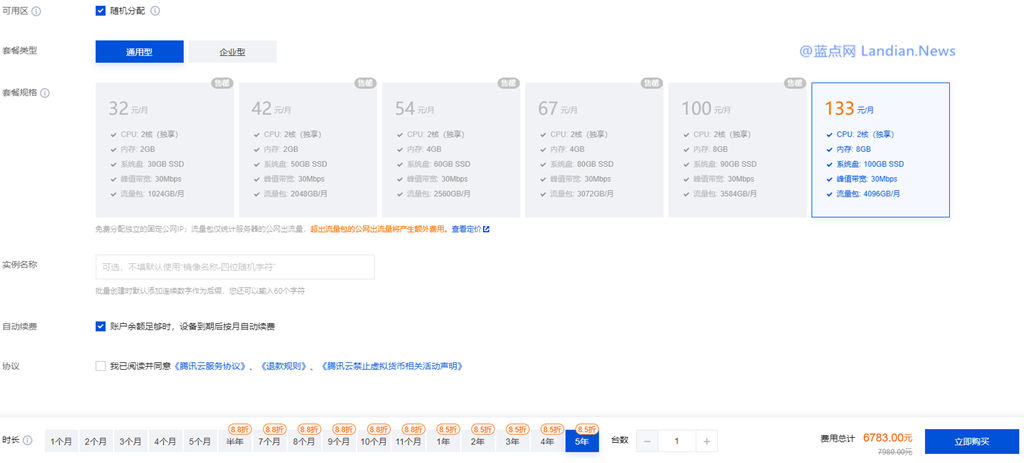This screenshot has width=1024, height=463.
Task: Choose the 4年 duration
Action: [x=547, y=441]
